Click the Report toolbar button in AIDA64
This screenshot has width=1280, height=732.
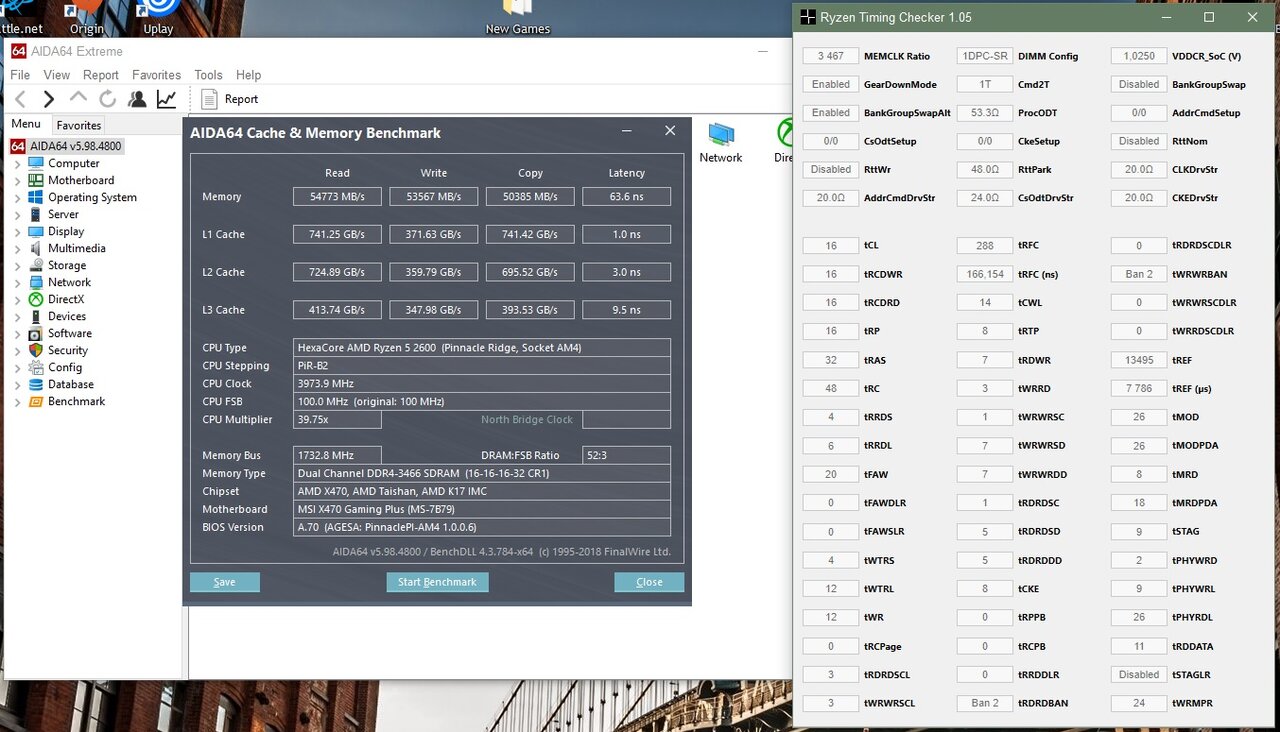tap(229, 99)
